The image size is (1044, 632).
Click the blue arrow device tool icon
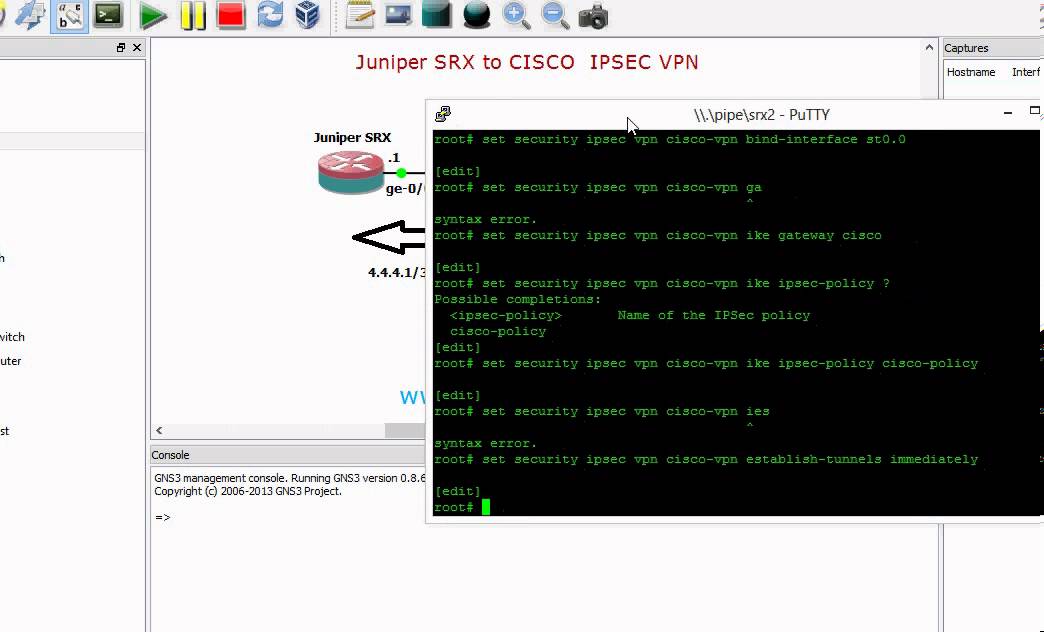coord(29,16)
